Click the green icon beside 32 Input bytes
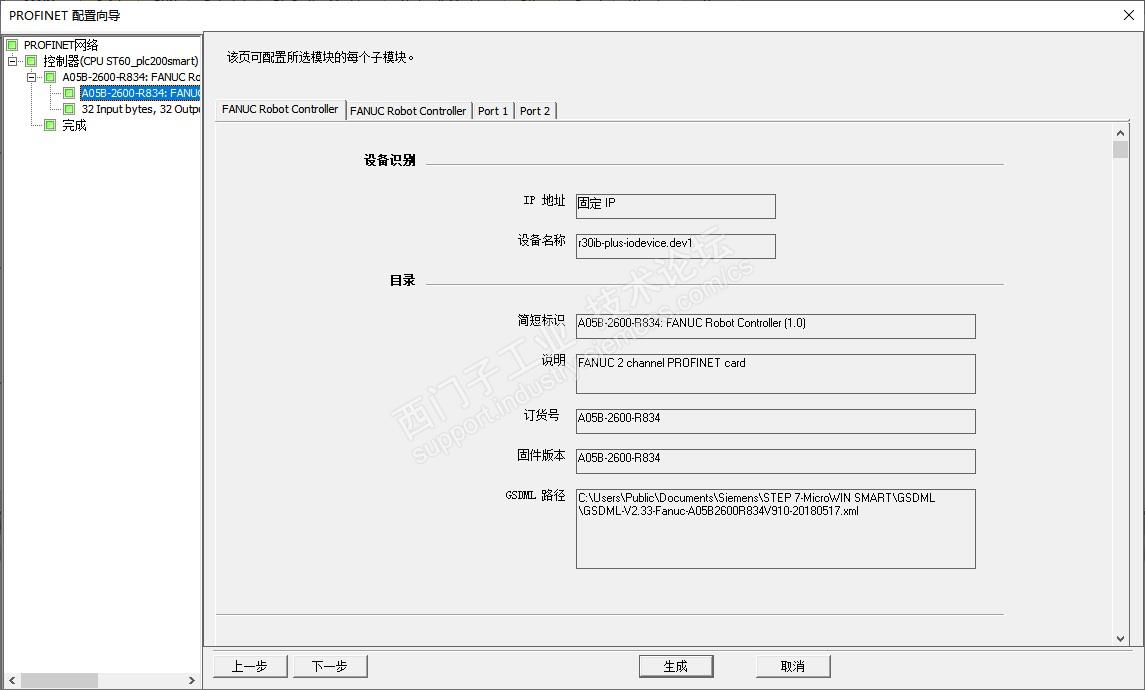The image size is (1145, 690). coord(69,109)
